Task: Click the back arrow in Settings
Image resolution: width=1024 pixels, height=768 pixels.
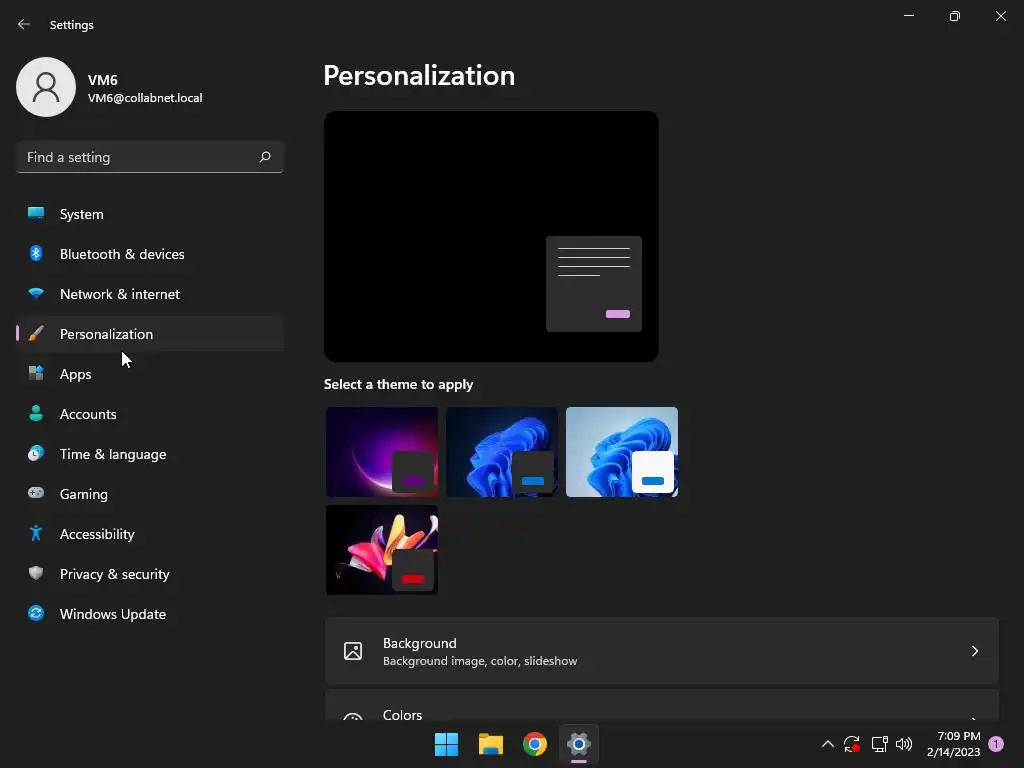Action: tap(24, 24)
